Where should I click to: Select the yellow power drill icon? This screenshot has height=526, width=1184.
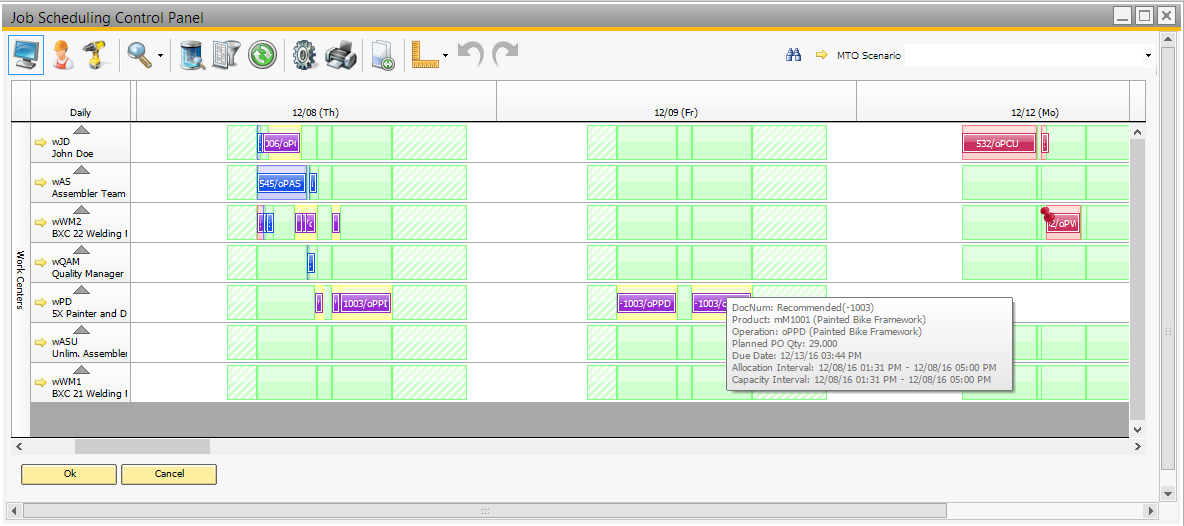coord(95,55)
